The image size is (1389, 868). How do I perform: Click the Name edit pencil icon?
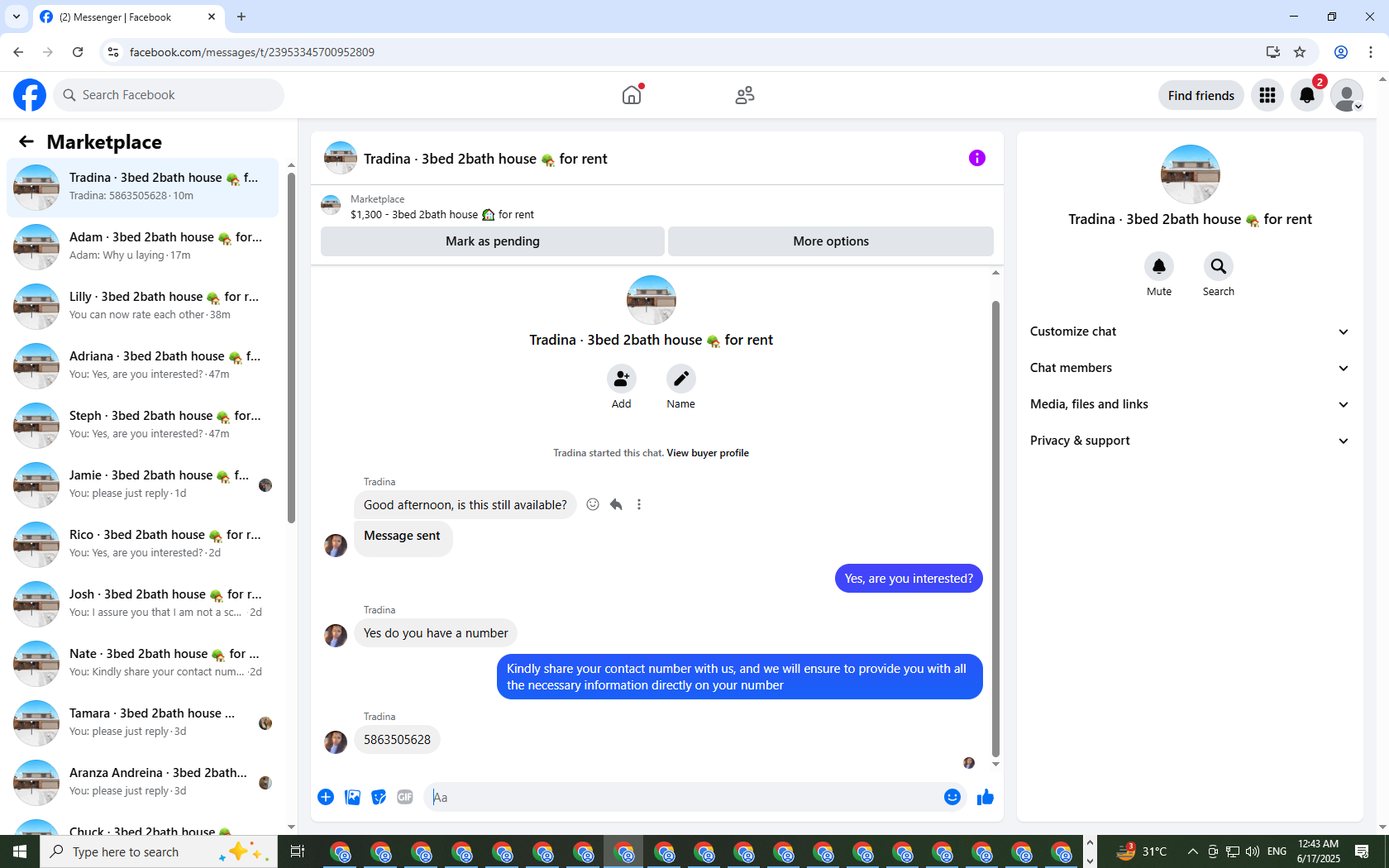coord(681,379)
